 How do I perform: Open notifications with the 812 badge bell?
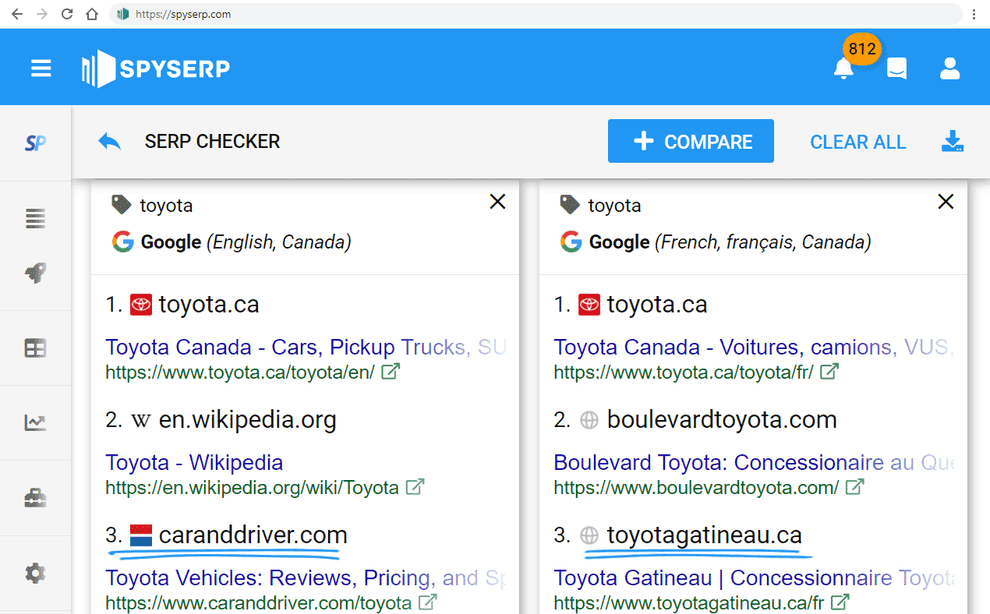844,68
